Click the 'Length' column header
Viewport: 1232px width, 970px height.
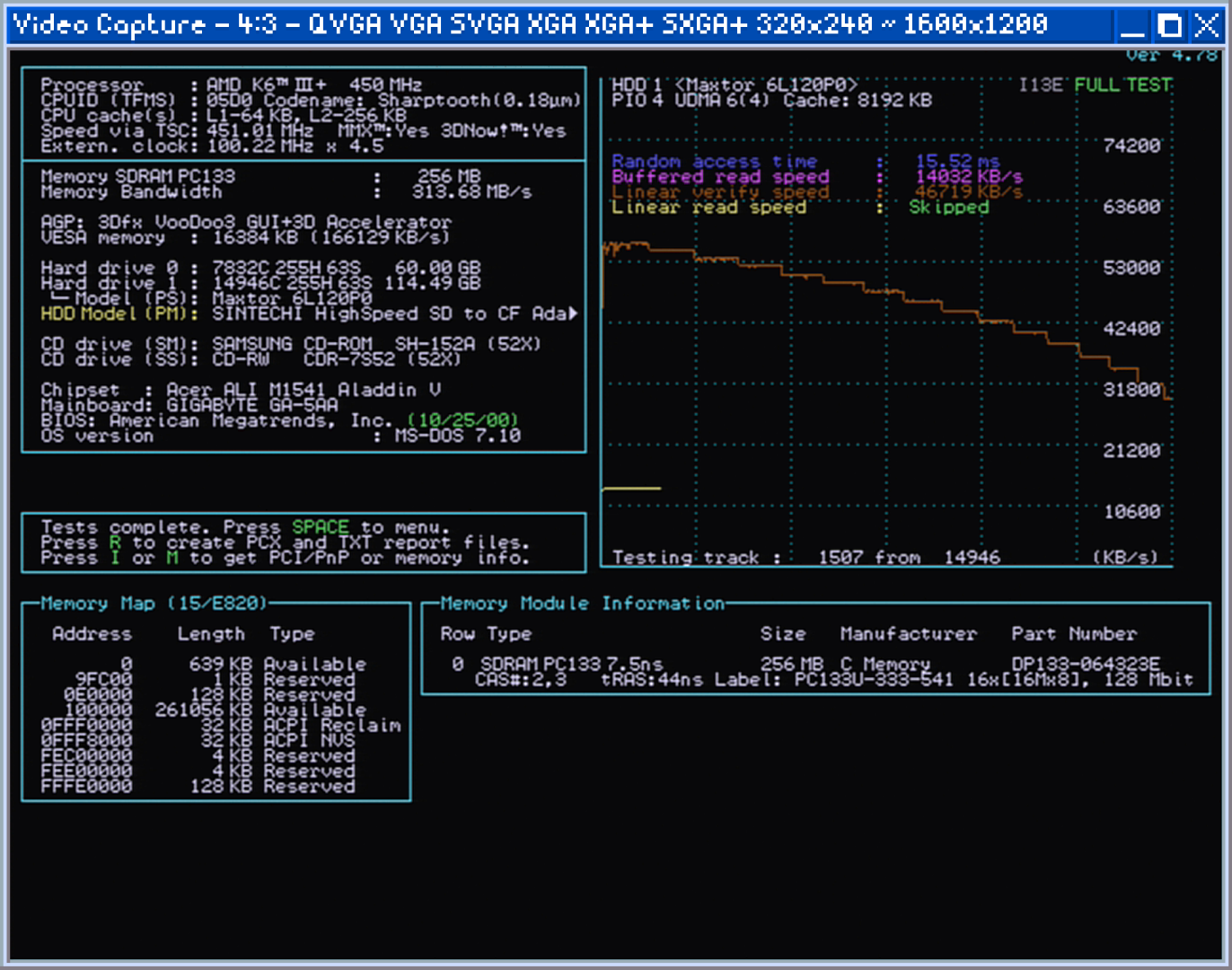(x=211, y=634)
